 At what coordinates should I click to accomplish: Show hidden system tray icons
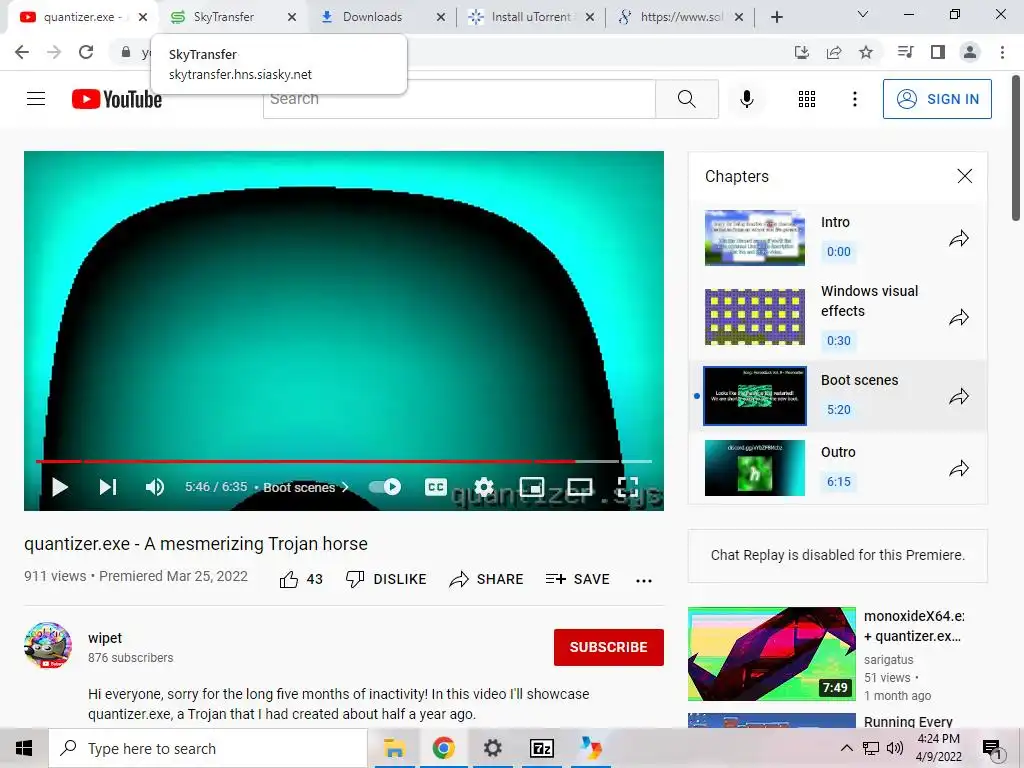point(846,748)
